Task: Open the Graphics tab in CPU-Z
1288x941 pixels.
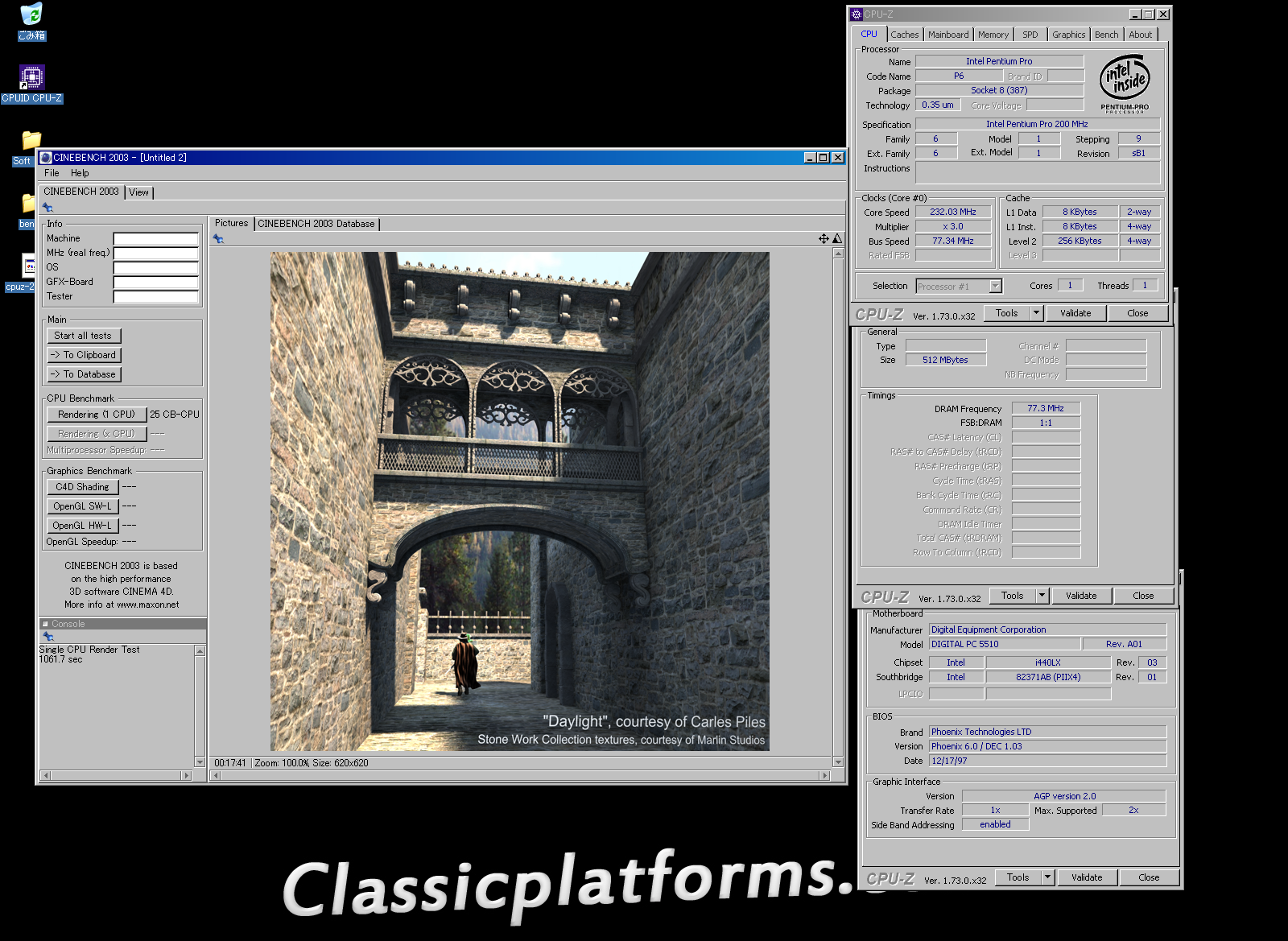Action: (x=1069, y=35)
